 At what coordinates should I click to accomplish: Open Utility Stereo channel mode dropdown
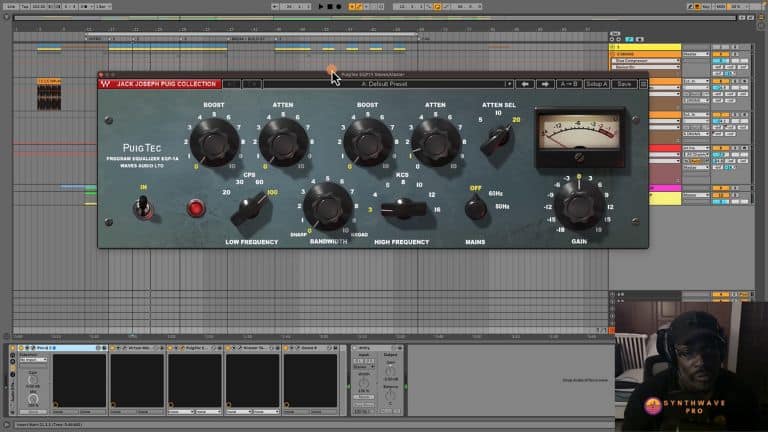(x=363, y=367)
